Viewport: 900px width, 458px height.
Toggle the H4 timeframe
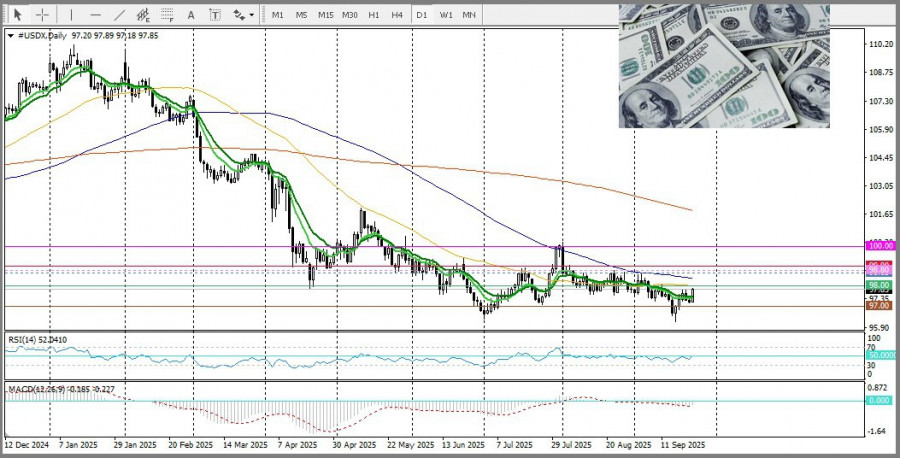tap(397, 15)
